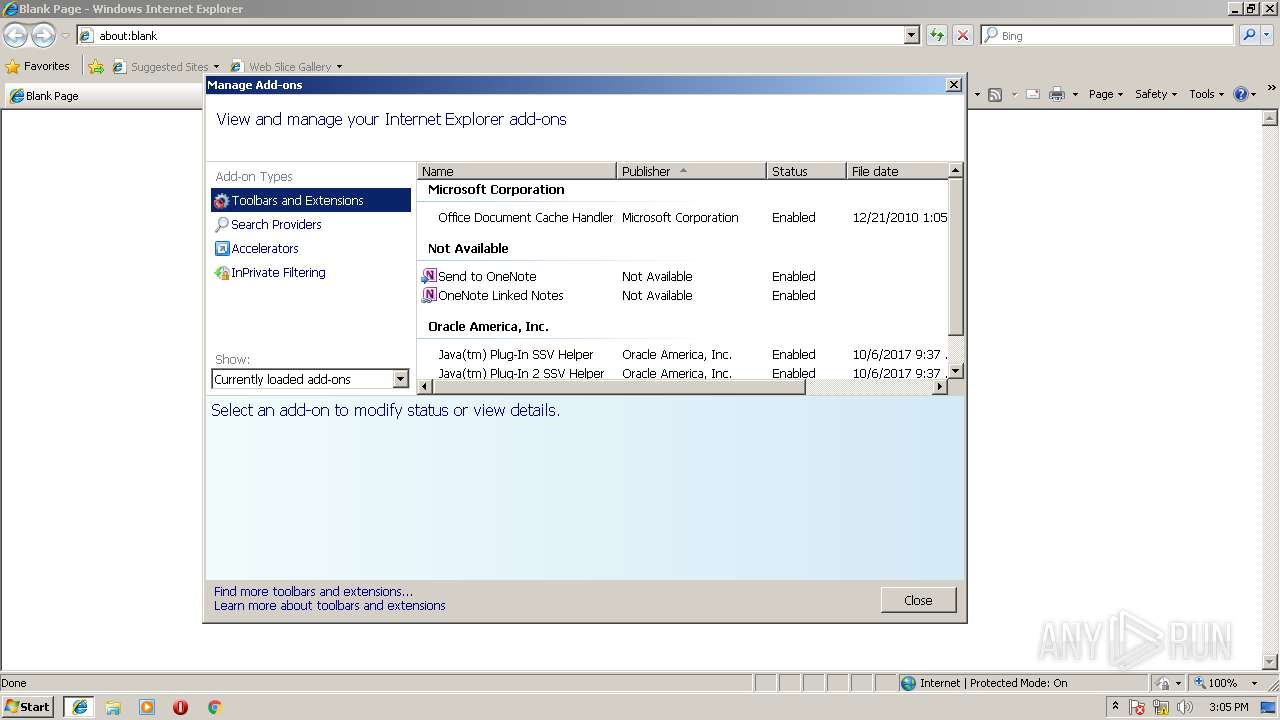Click the Bing search input field
The image size is (1280, 720).
point(1107,35)
